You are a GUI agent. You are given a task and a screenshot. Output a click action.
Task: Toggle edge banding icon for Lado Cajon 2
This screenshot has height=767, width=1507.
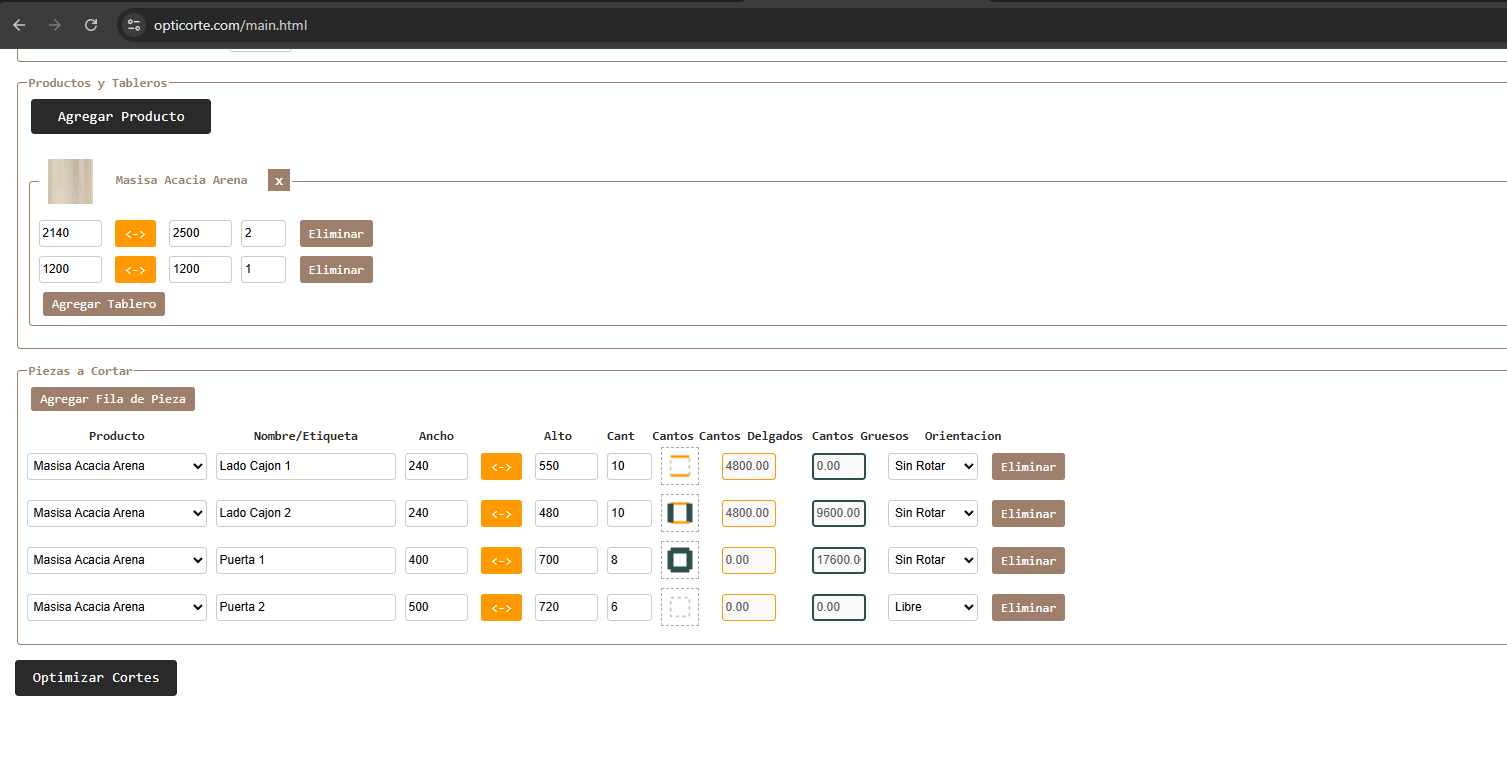680,513
